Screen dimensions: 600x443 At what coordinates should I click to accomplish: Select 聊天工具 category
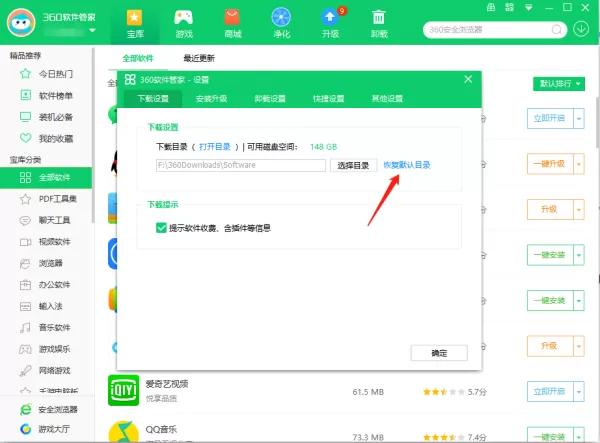(x=46, y=220)
